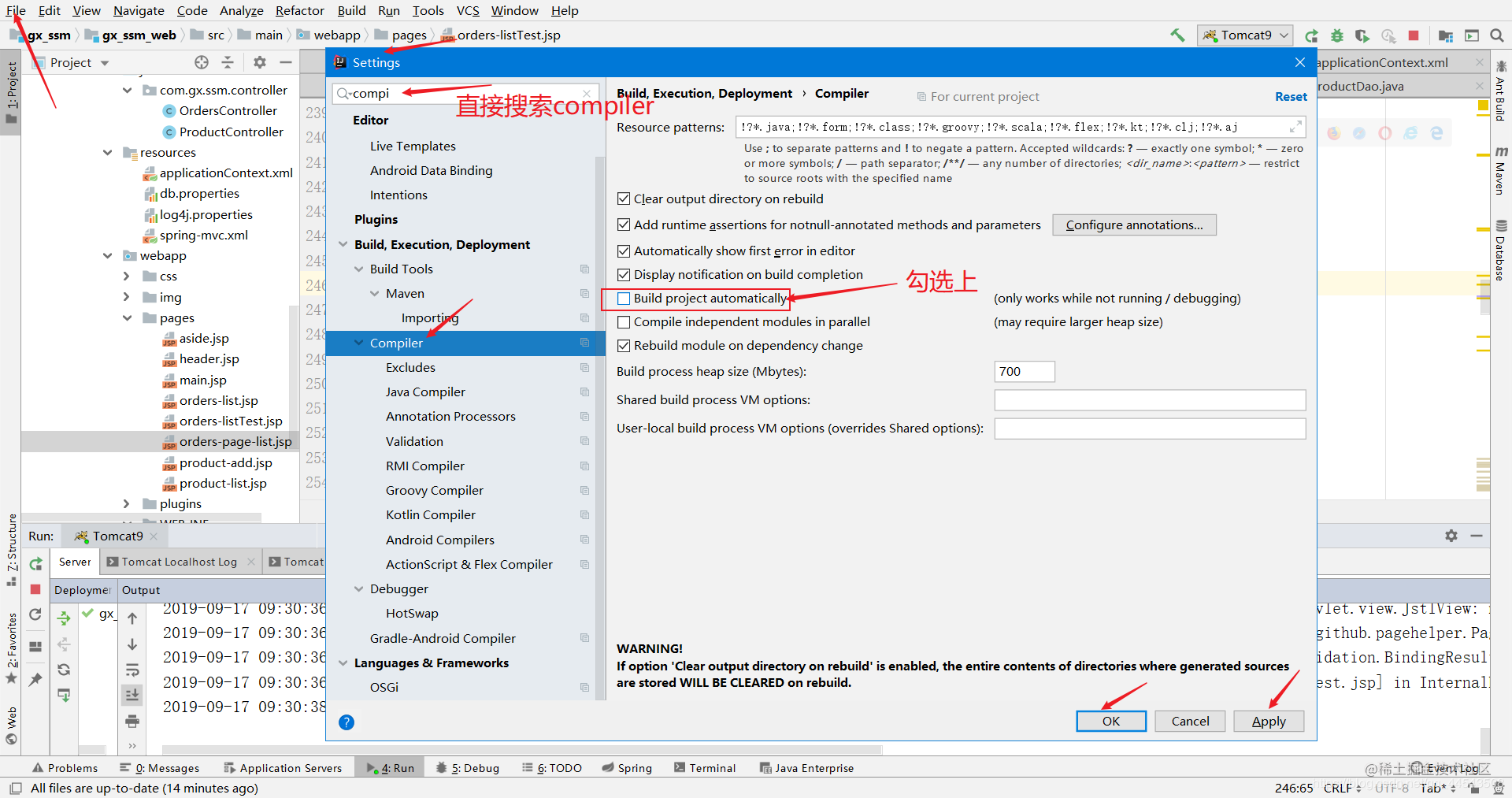Click the Build project hammer icon
This screenshot has width=1512, height=798.
1177,35
